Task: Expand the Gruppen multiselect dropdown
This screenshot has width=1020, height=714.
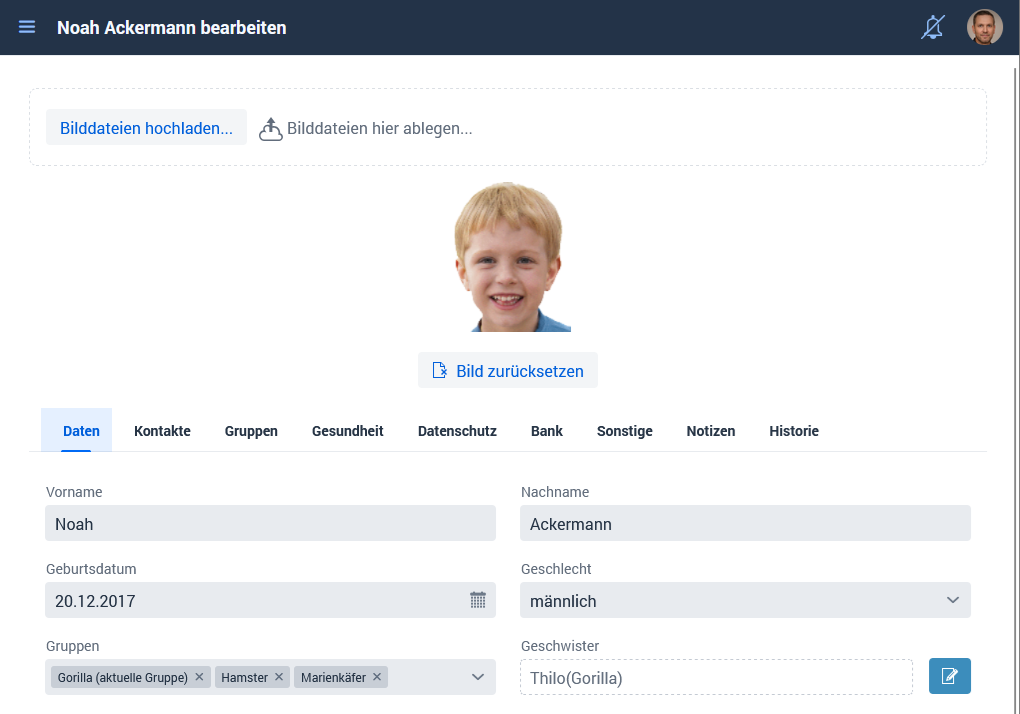Action: pos(477,677)
